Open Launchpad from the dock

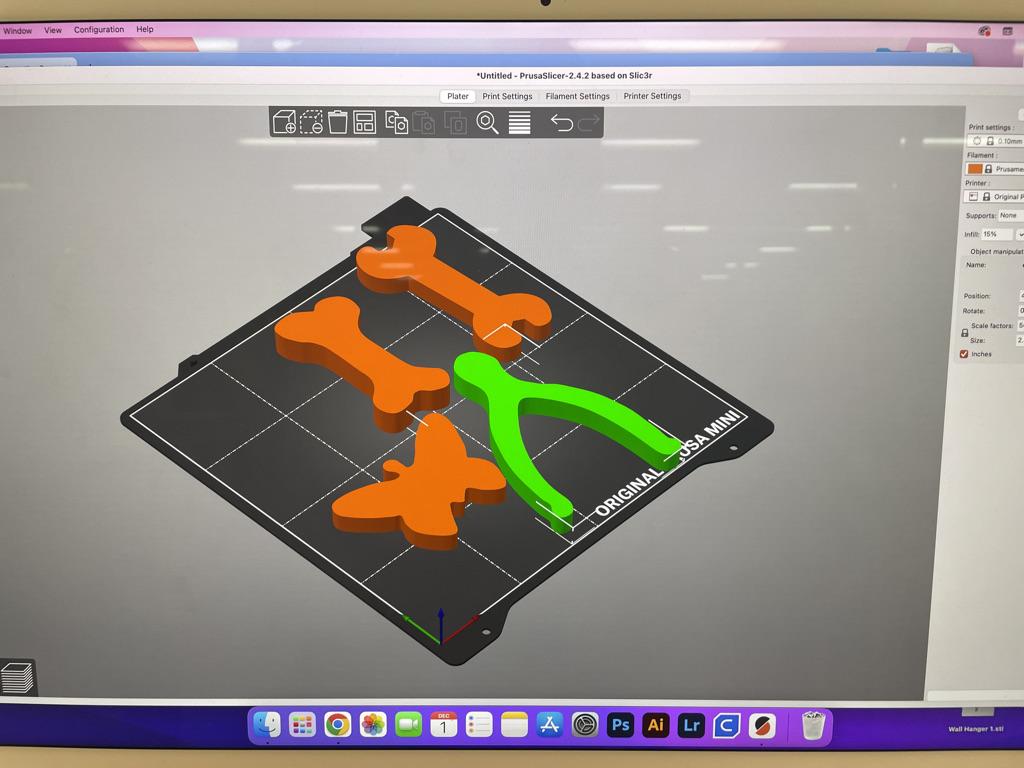pyautogui.click(x=302, y=725)
